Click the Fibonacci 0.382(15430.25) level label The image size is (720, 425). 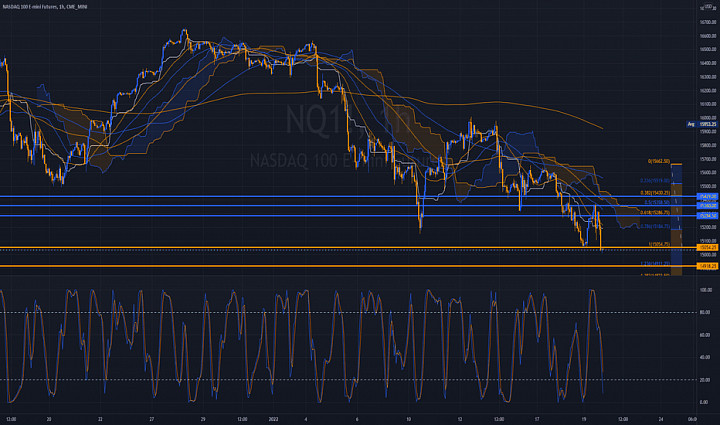point(655,193)
